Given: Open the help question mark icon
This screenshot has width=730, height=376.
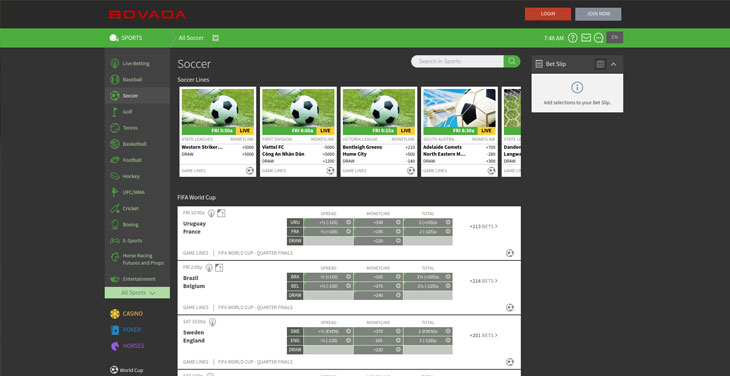Looking at the screenshot, I should point(573,38).
